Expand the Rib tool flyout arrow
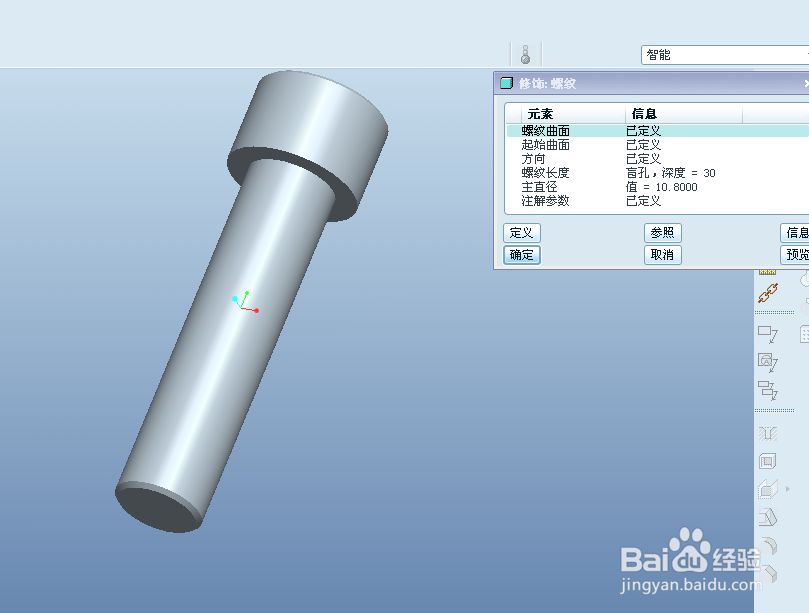Image resolution: width=809 pixels, height=613 pixels. tap(787, 489)
